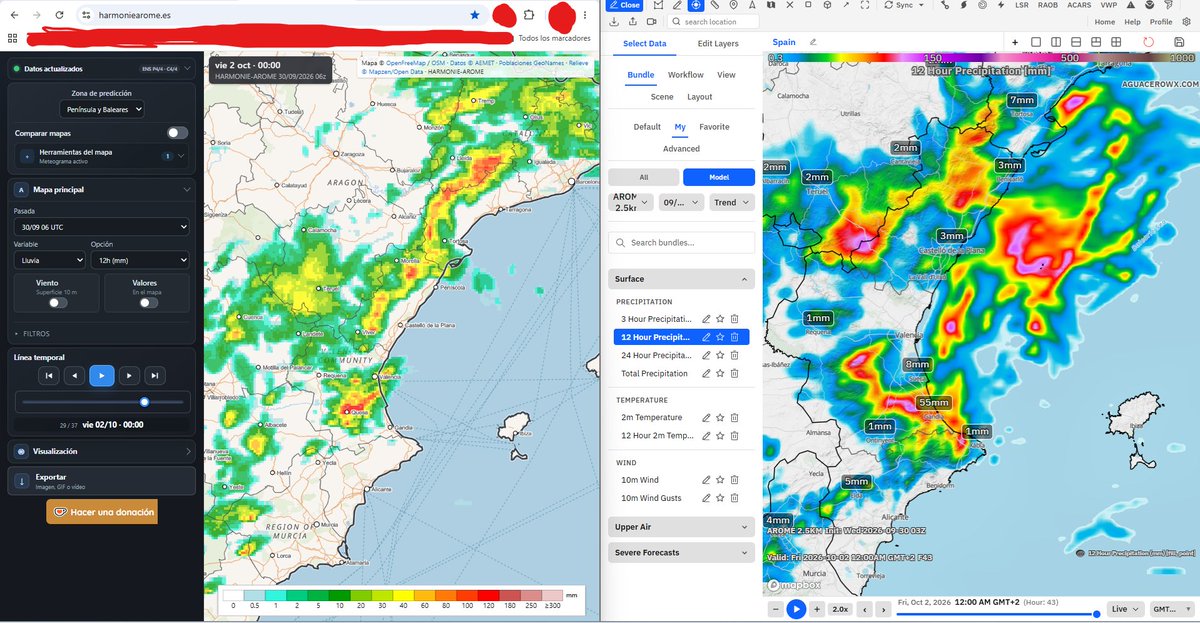
Task: Open the Exportar panel
Action: coord(101,481)
